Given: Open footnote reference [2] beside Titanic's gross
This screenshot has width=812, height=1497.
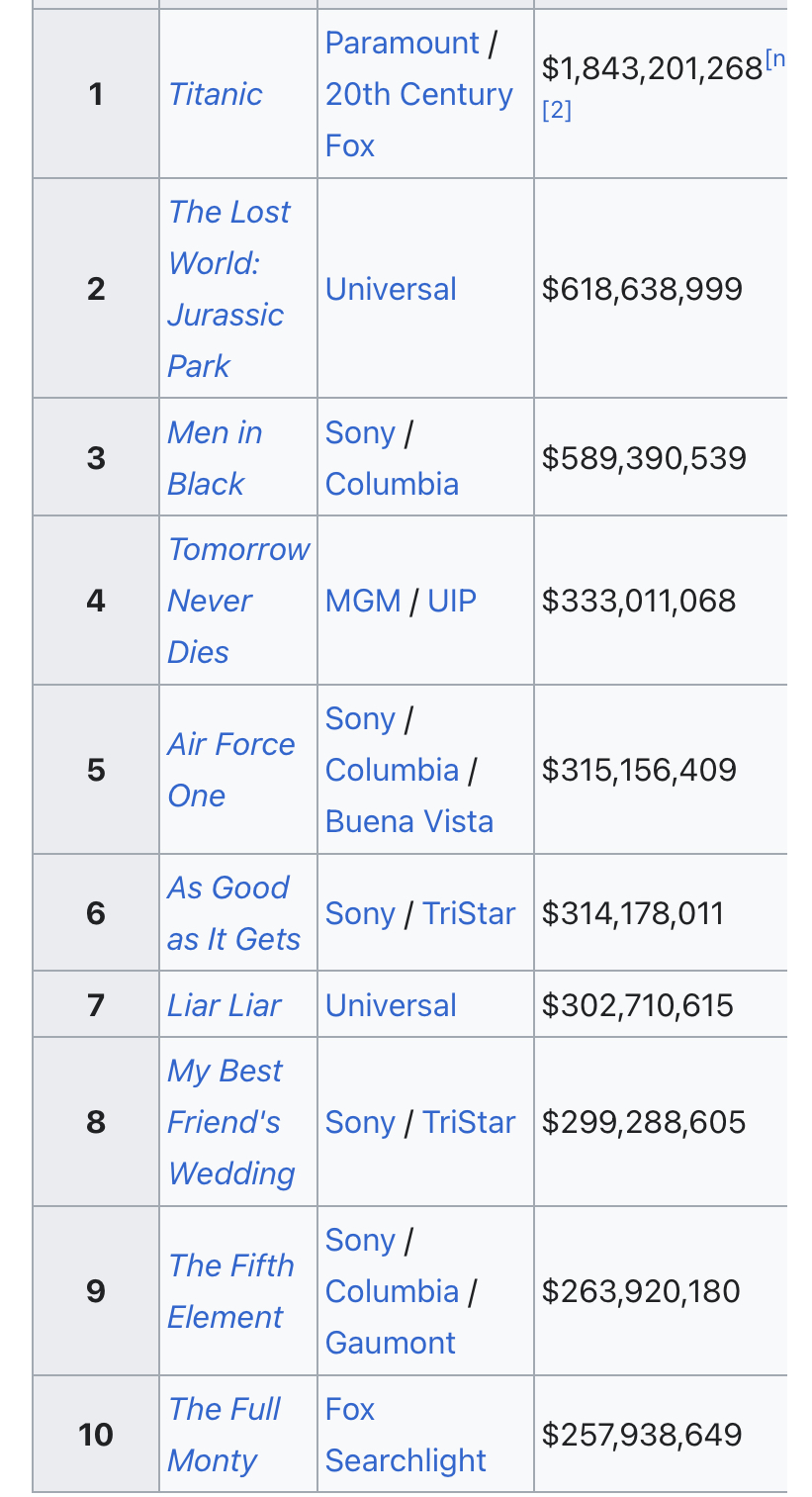Looking at the screenshot, I should [558, 110].
